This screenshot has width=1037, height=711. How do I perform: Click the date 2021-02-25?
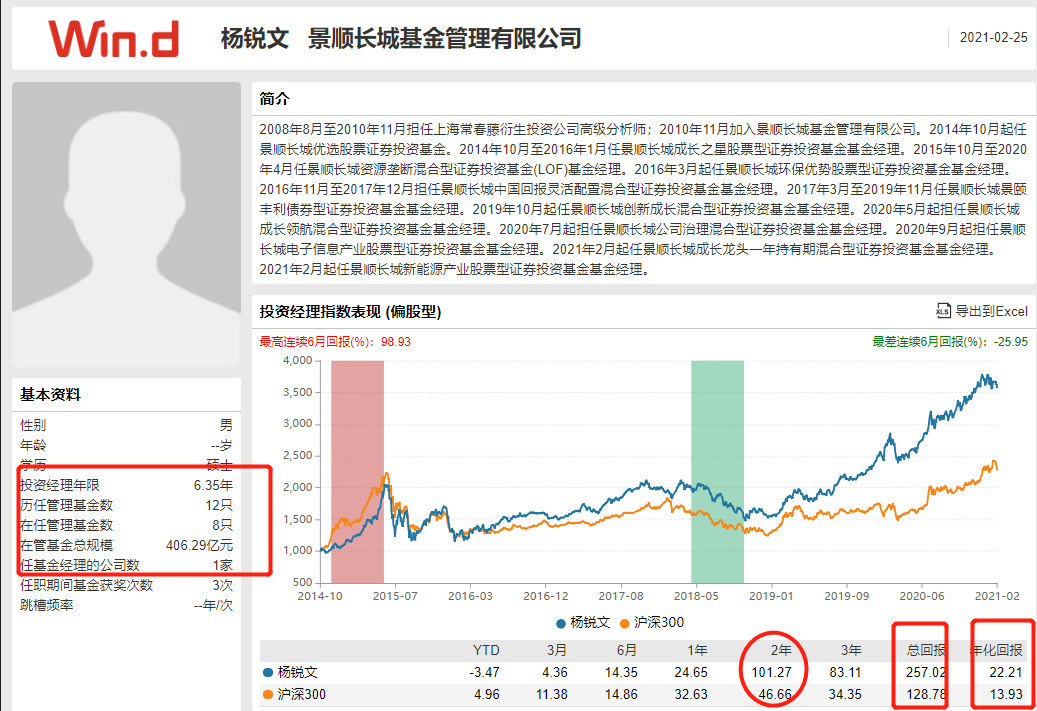[993, 38]
